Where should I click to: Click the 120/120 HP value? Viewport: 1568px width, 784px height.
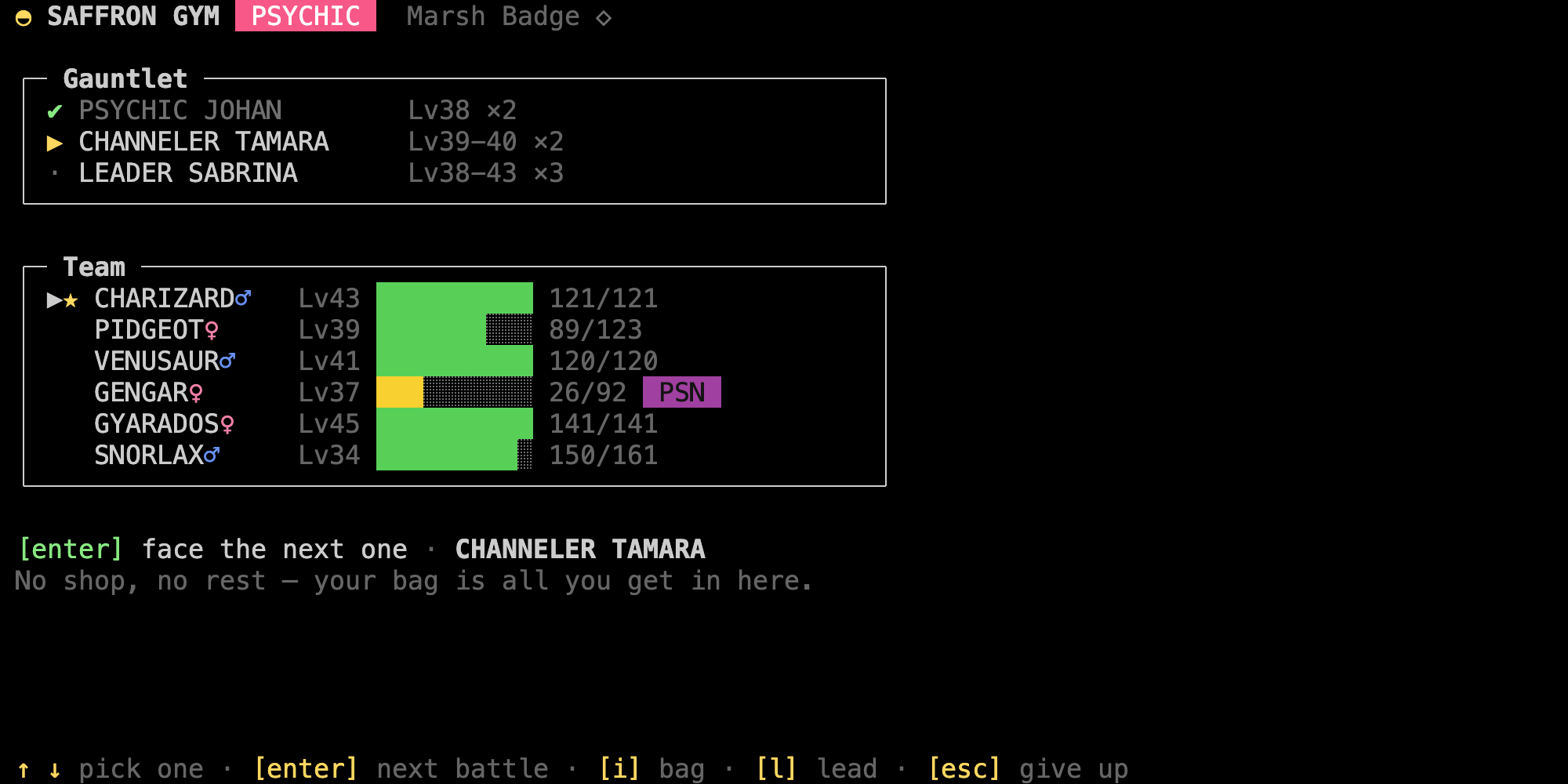point(604,361)
